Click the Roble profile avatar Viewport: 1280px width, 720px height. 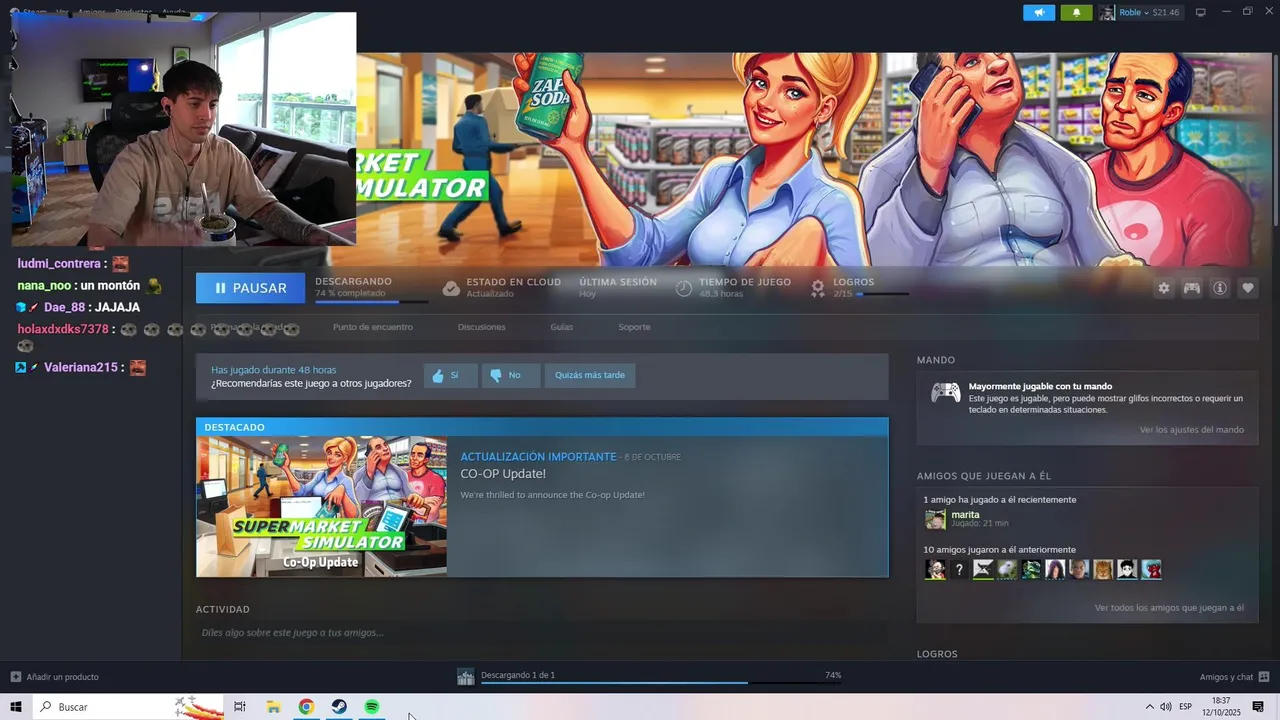coord(1107,12)
